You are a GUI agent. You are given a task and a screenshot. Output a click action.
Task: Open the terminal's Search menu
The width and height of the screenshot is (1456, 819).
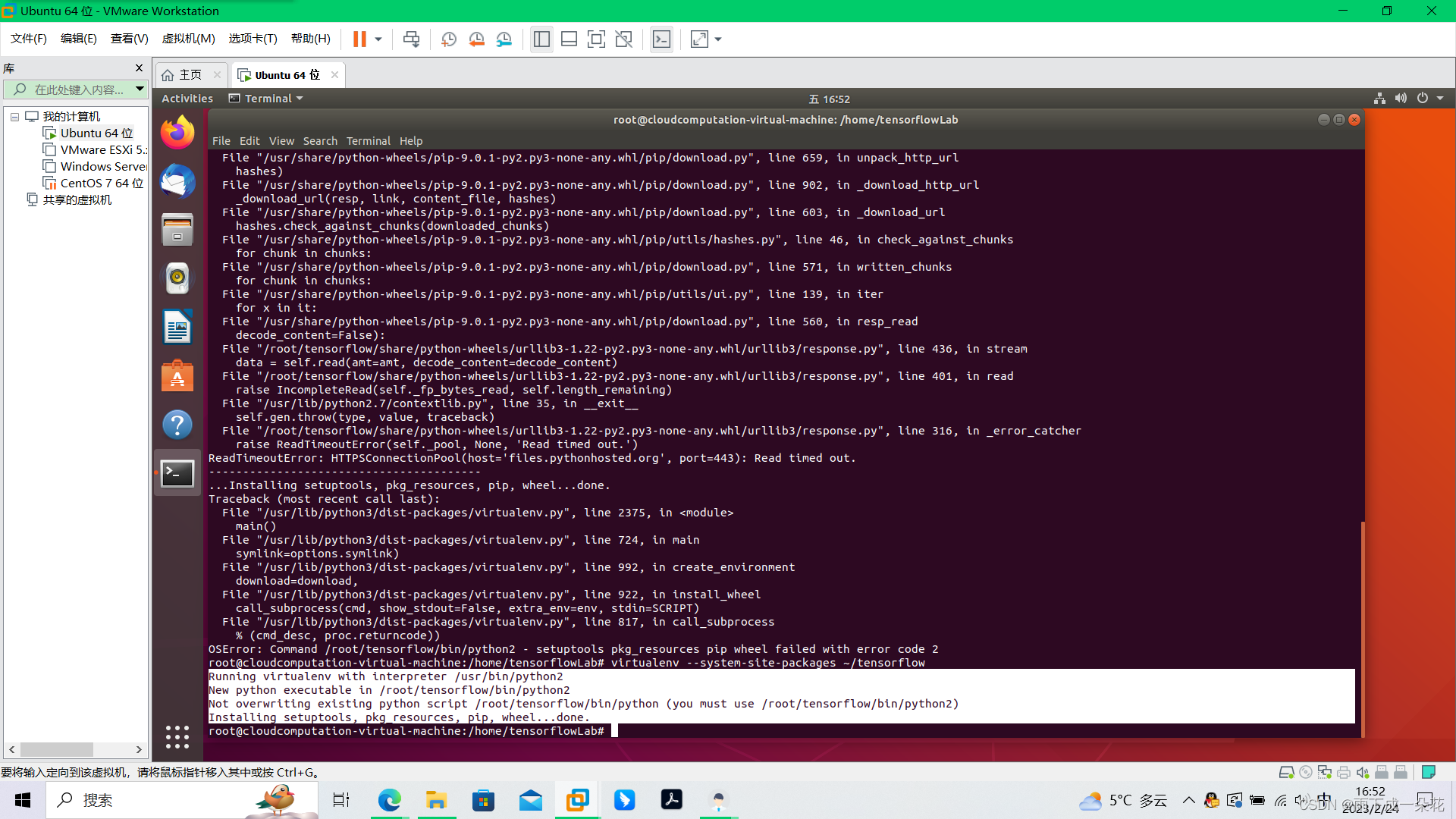tap(320, 141)
